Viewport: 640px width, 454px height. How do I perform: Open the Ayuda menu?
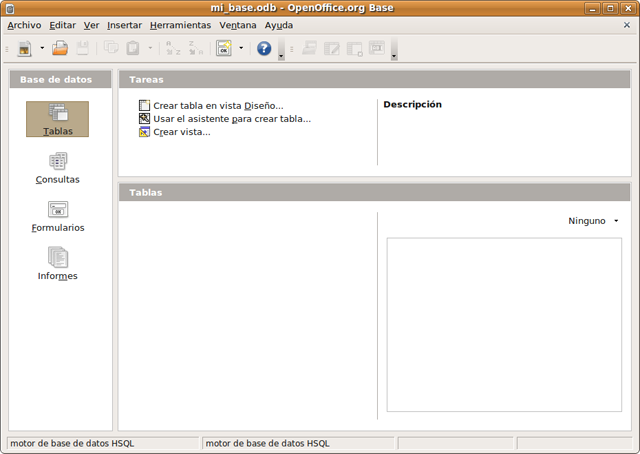tap(279, 24)
